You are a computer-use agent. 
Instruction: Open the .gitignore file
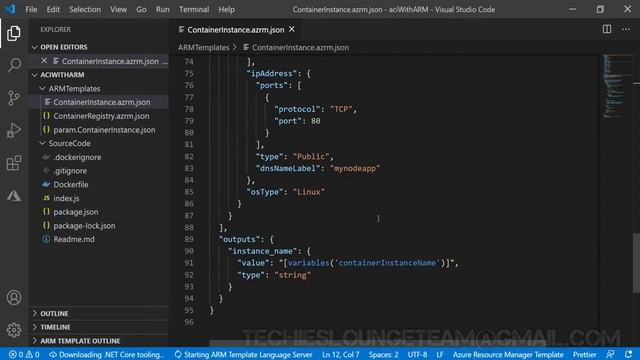(x=99, y=171)
